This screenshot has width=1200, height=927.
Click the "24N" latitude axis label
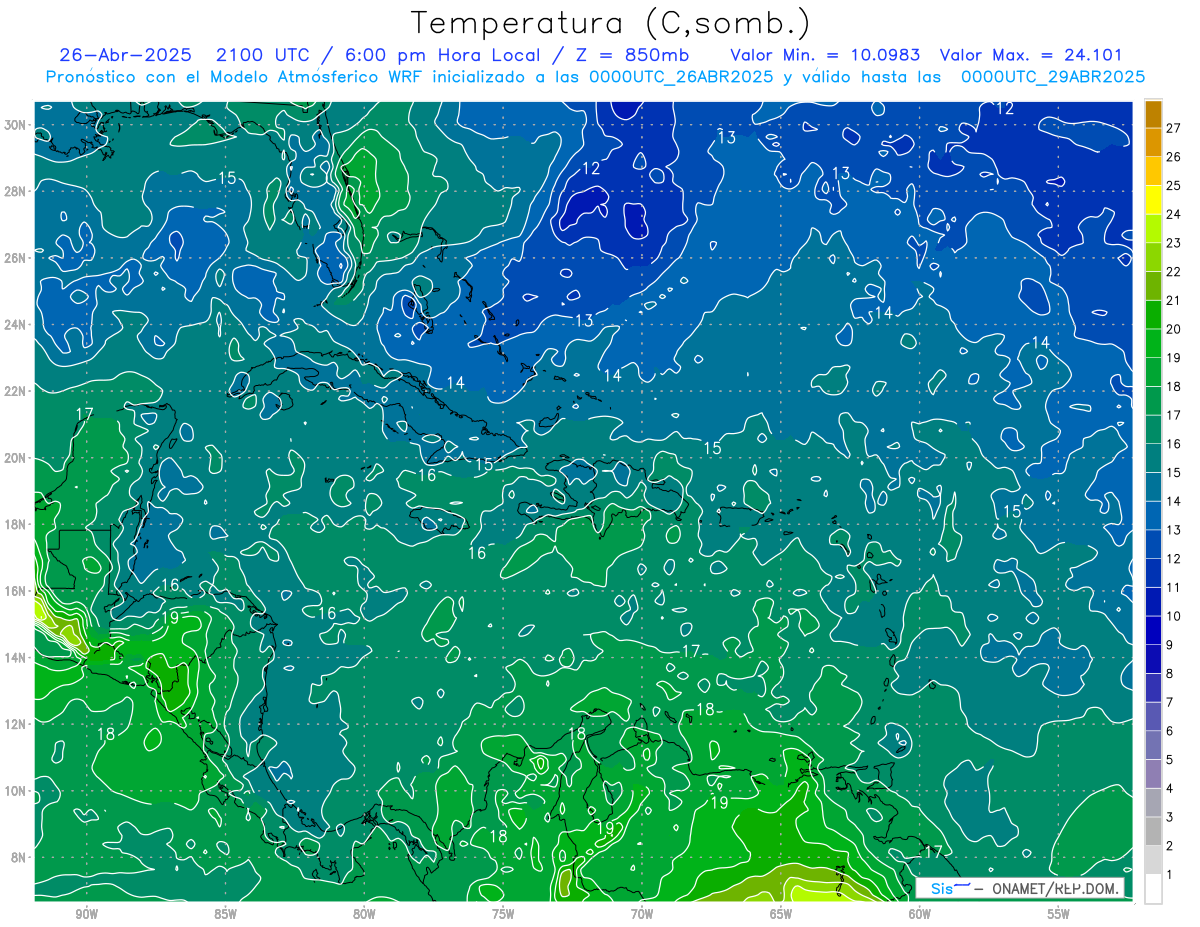(x=16, y=324)
